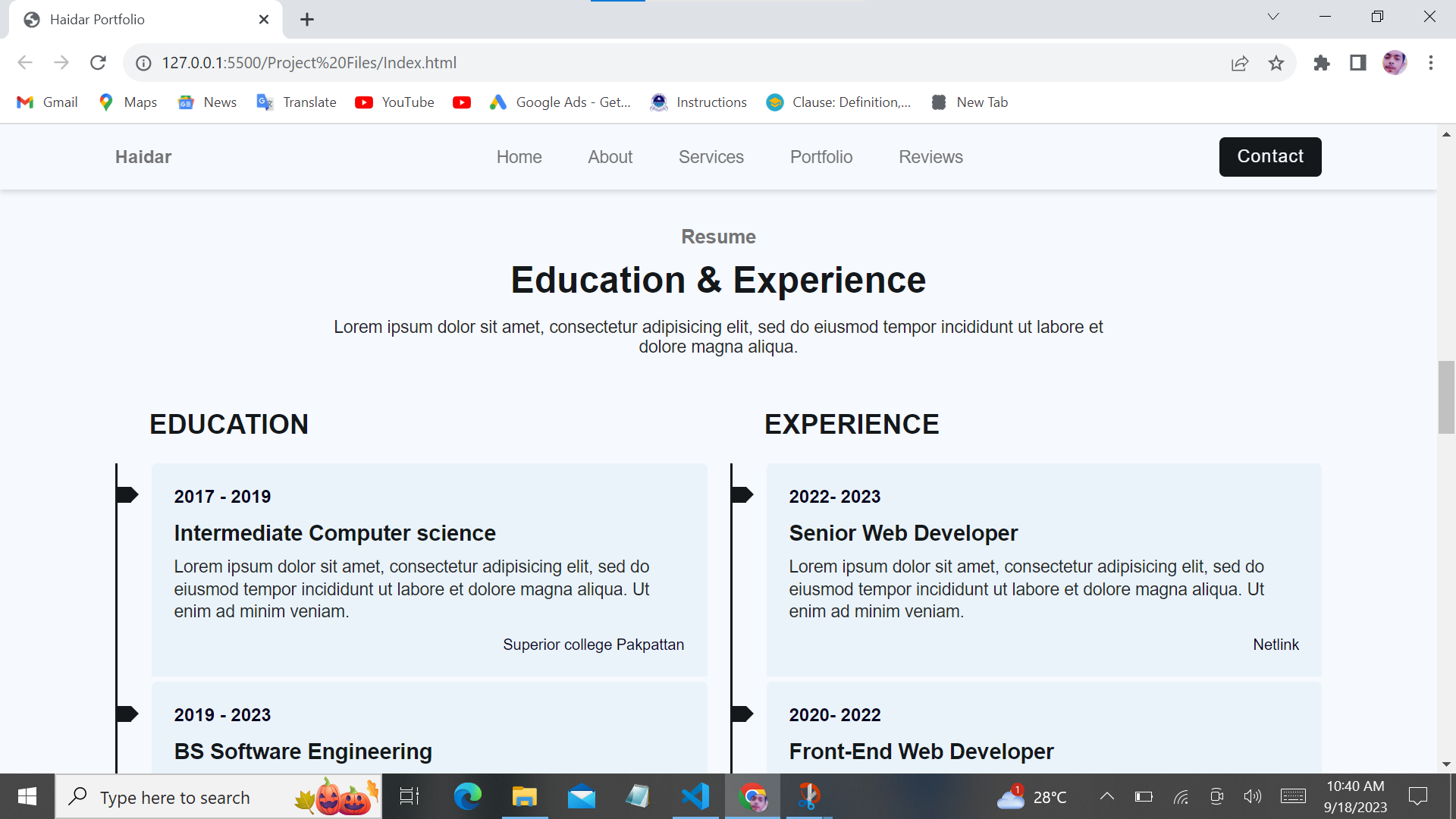Viewport: 1456px width, 819px height.
Task: Click the page vertical scrollbar thumb
Action: pyautogui.click(x=1446, y=397)
